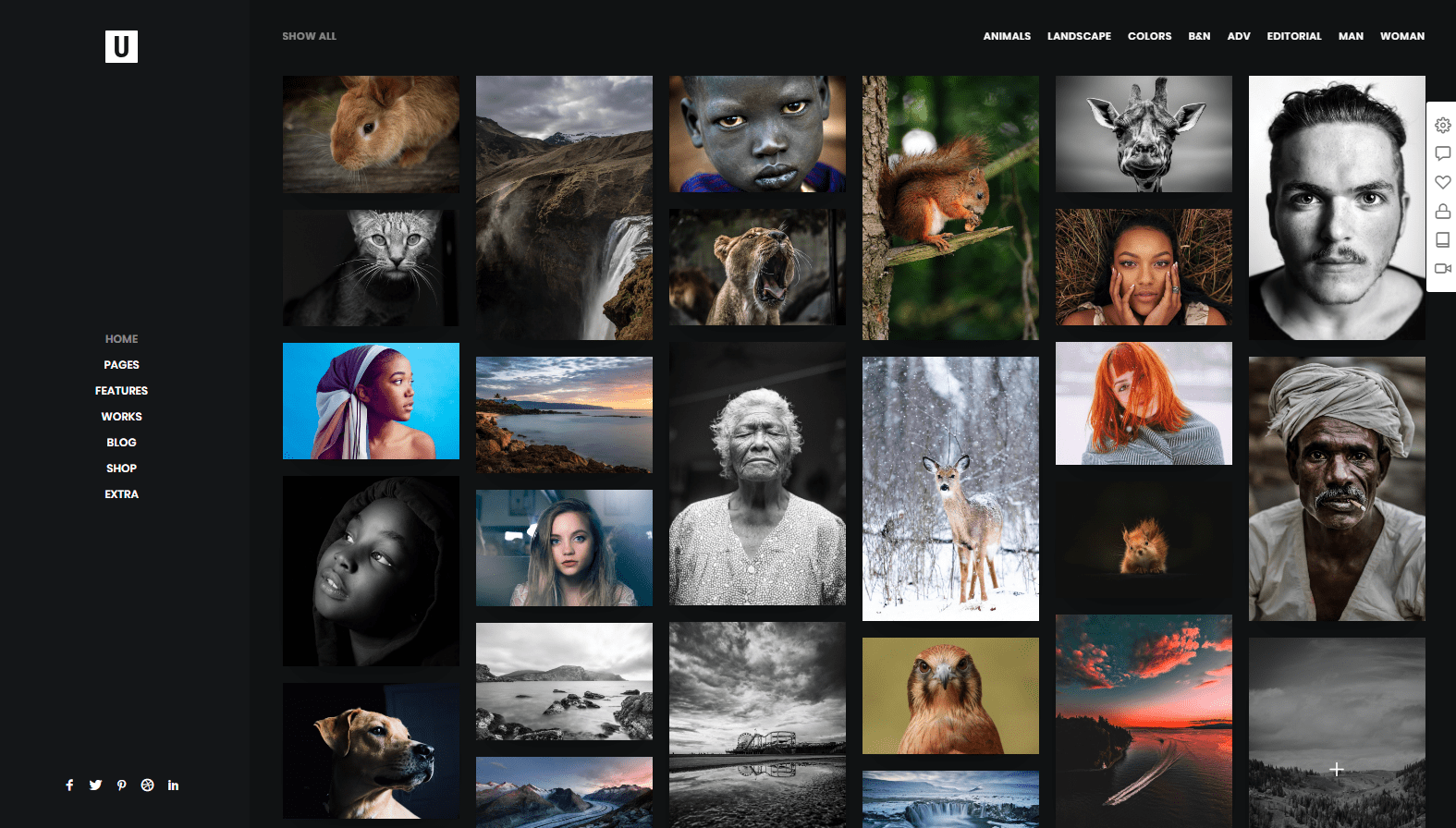The width and height of the screenshot is (1456, 828).
Task: Open the elderly woman black-and-white portrait
Action: click(x=757, y=474)
